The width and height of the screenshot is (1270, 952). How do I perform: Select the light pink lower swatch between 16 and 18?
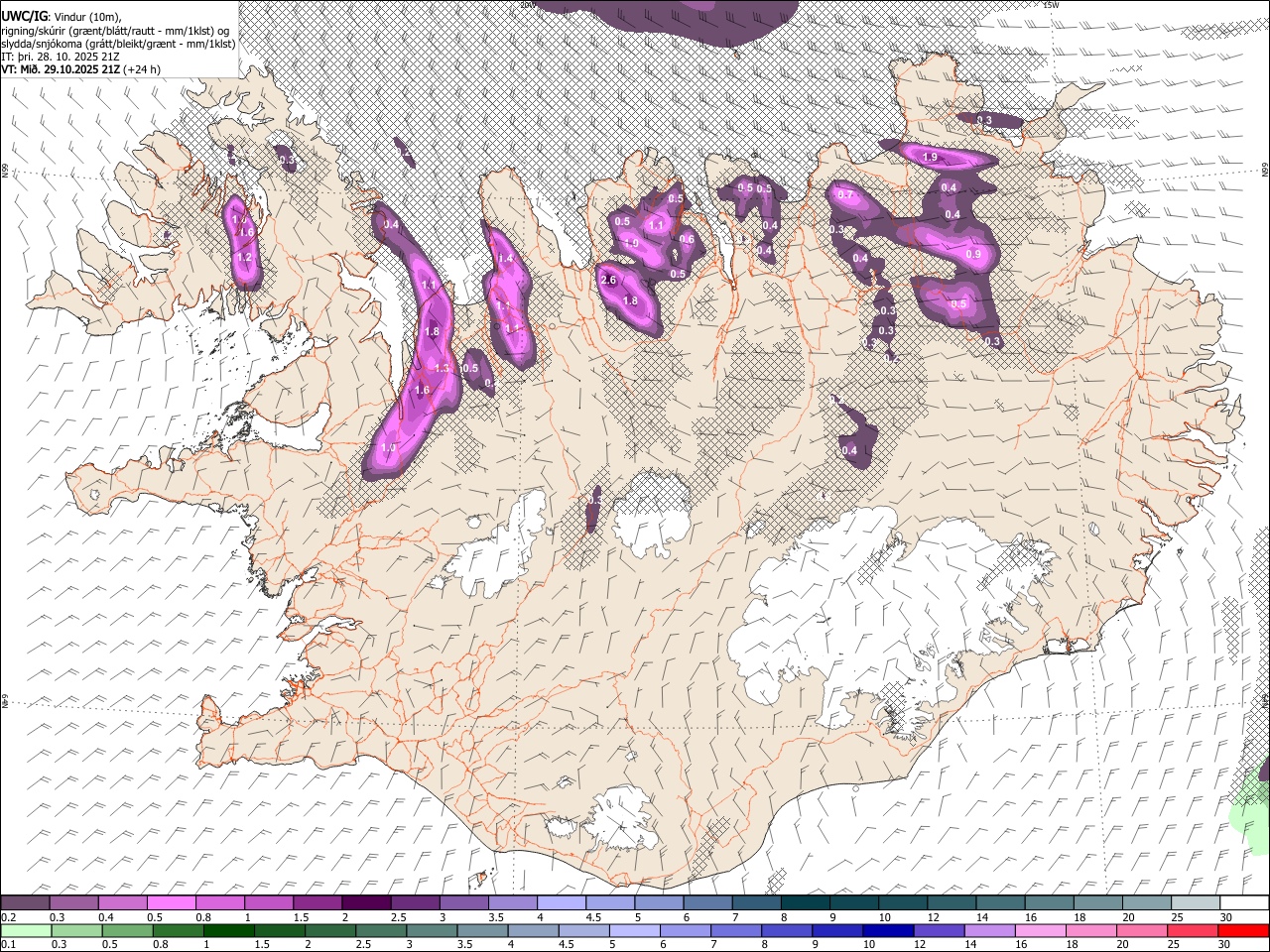1040,930
